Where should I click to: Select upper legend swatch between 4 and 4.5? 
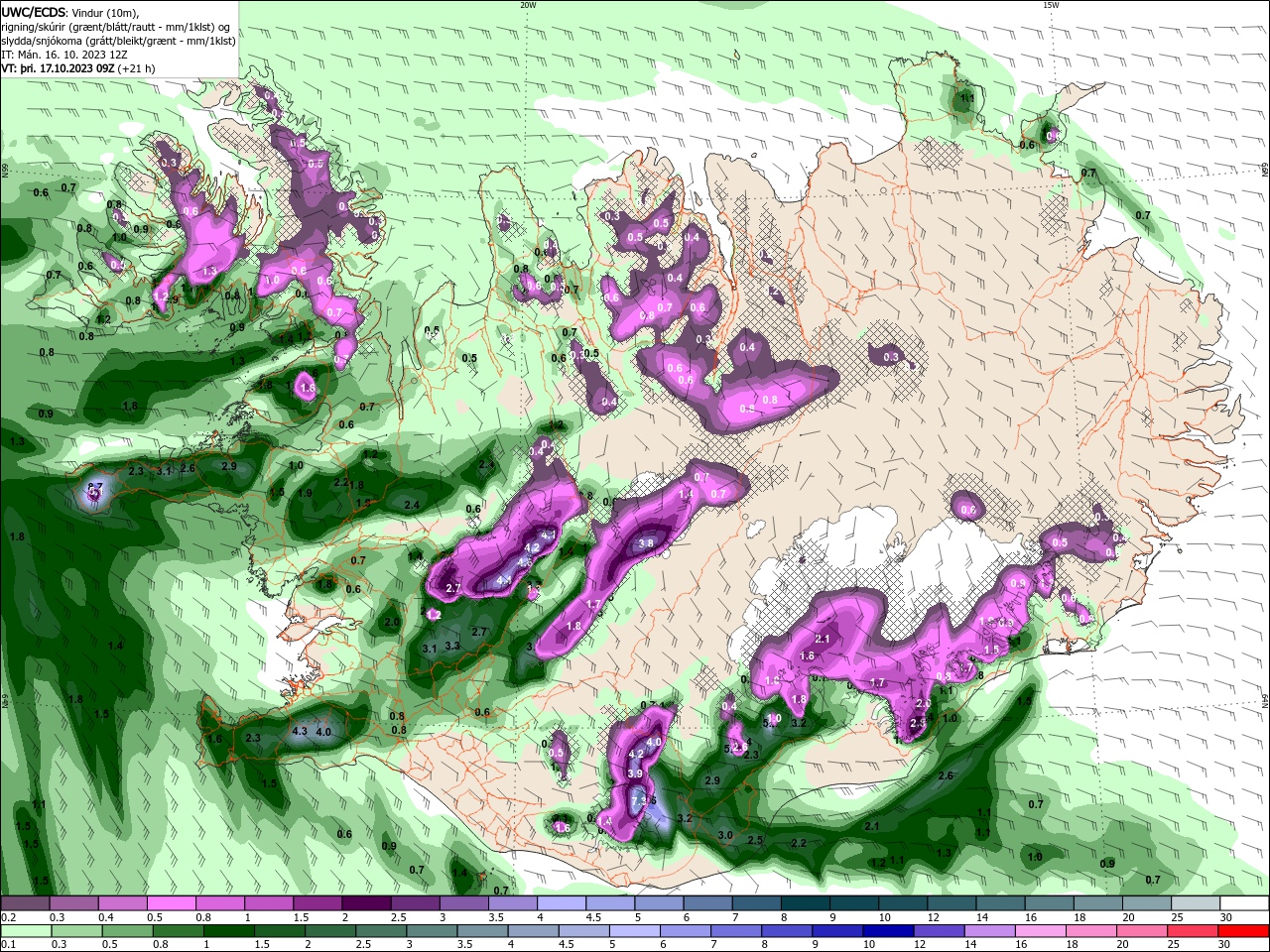click(x=562, y=903)
